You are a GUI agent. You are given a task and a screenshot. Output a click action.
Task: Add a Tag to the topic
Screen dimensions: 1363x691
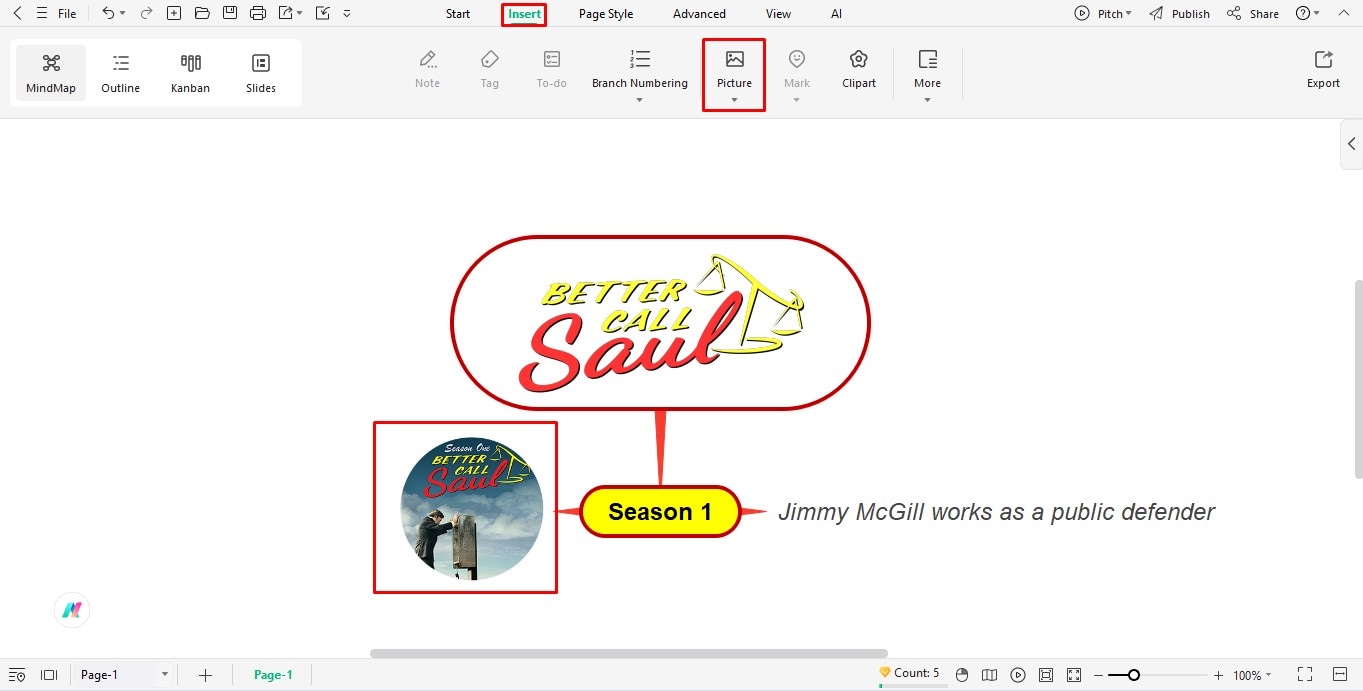tap(489, 70)
